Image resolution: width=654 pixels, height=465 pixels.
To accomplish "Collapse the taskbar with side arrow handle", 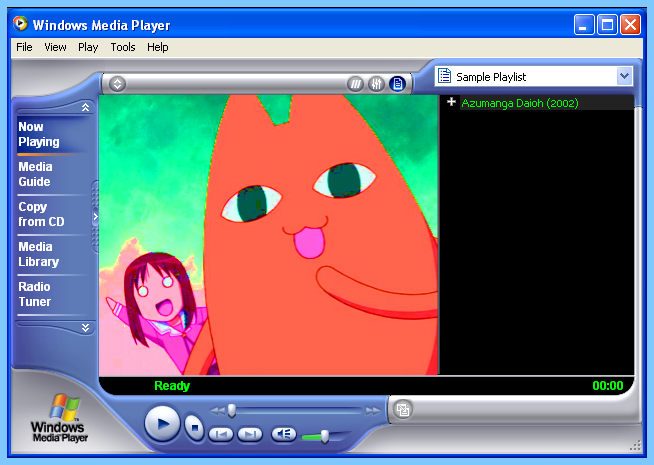I will tap(96, 216).
